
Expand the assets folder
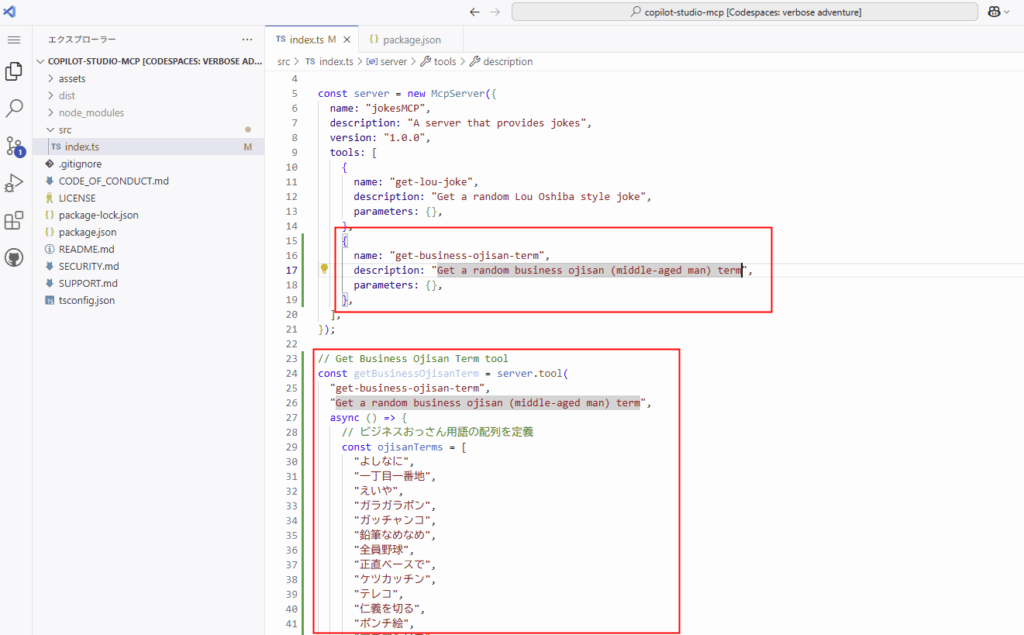click(x=149, y=78)
